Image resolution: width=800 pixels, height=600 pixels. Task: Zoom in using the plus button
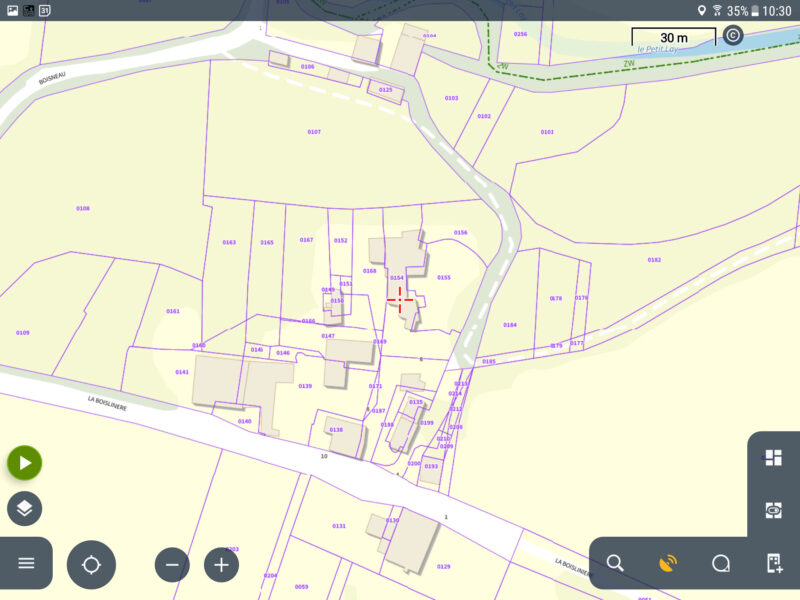[x=220, y=563]
